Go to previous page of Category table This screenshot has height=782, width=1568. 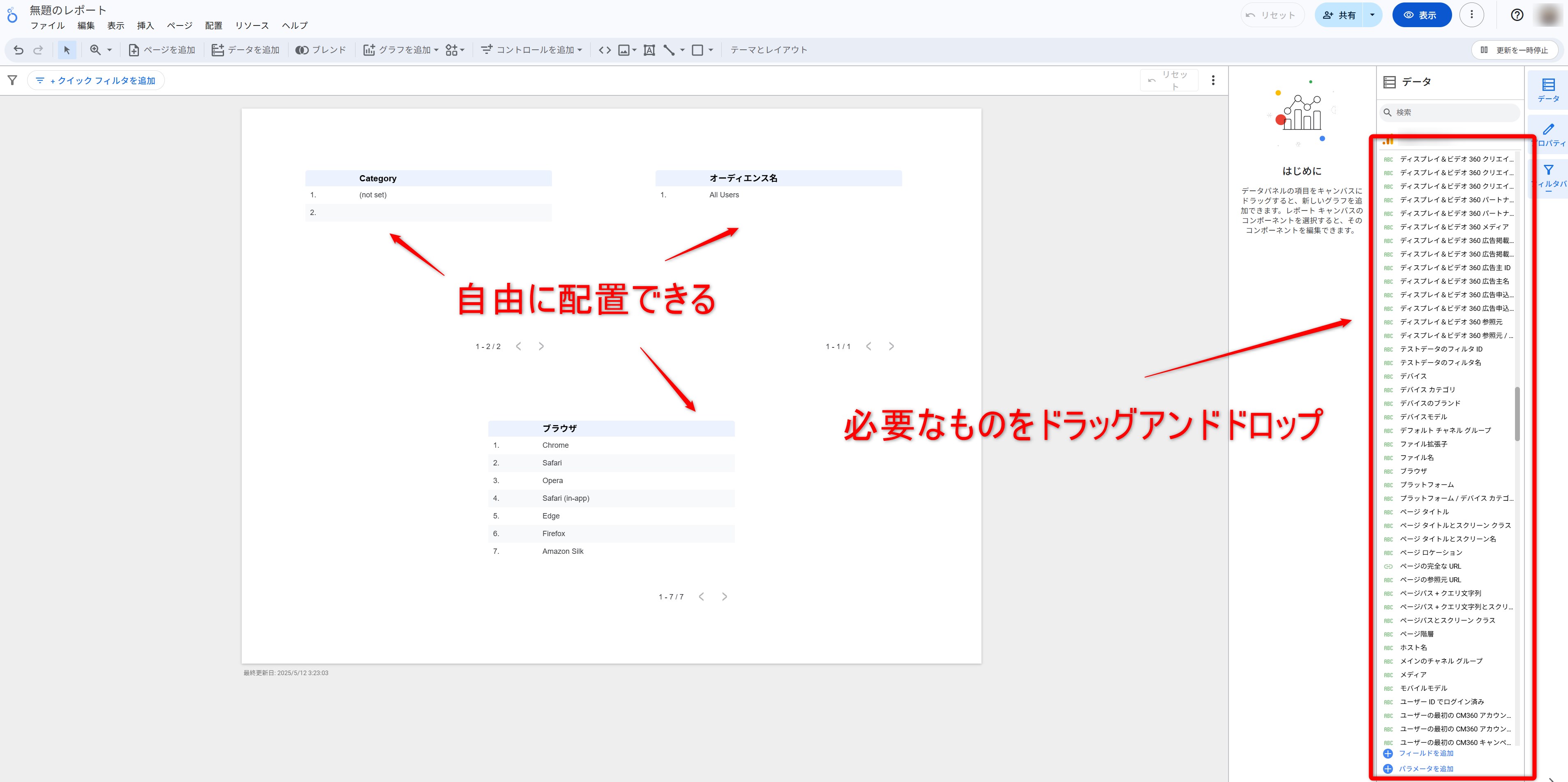(x=519, y=346)
